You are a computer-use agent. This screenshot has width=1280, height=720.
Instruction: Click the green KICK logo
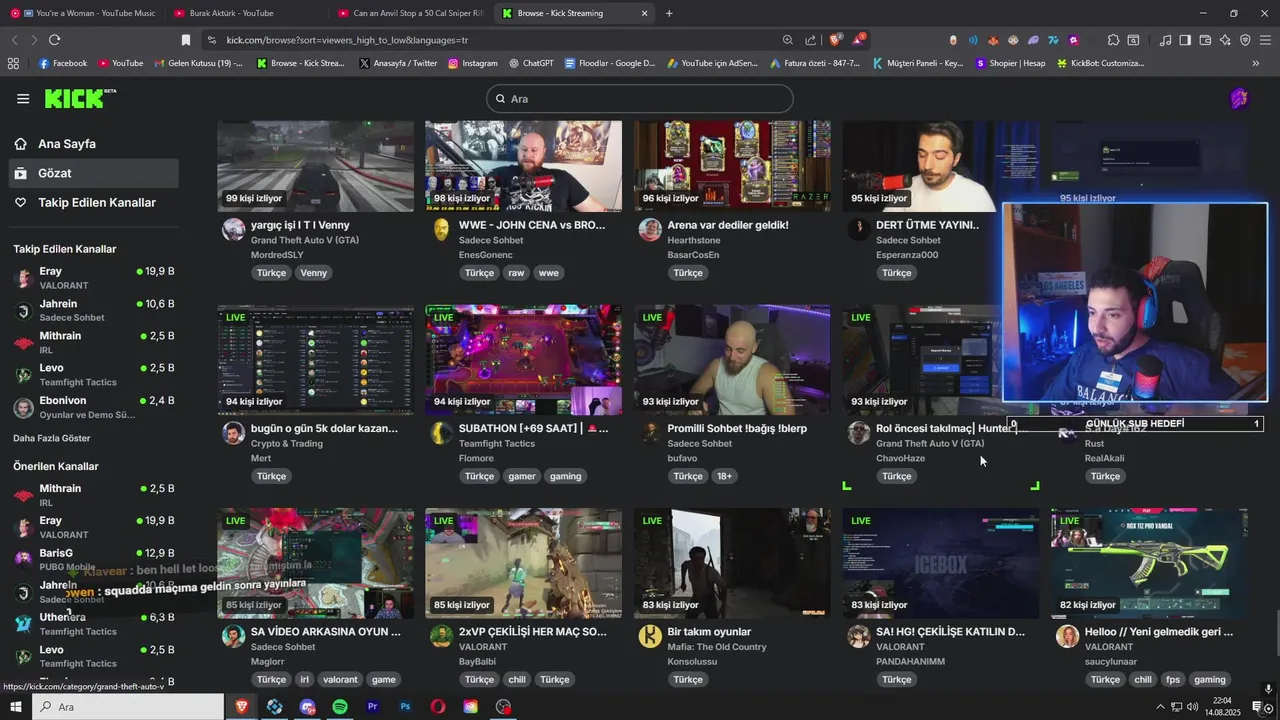[80, 98]
